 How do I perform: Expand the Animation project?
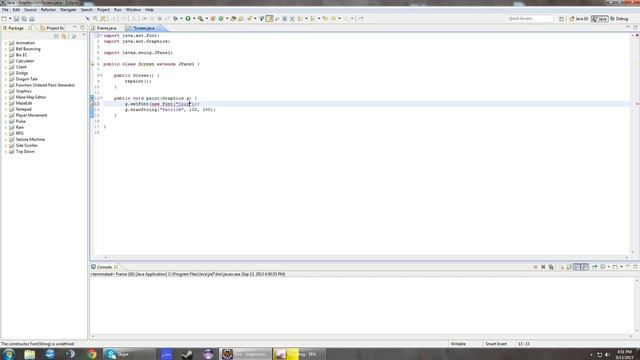6,43
